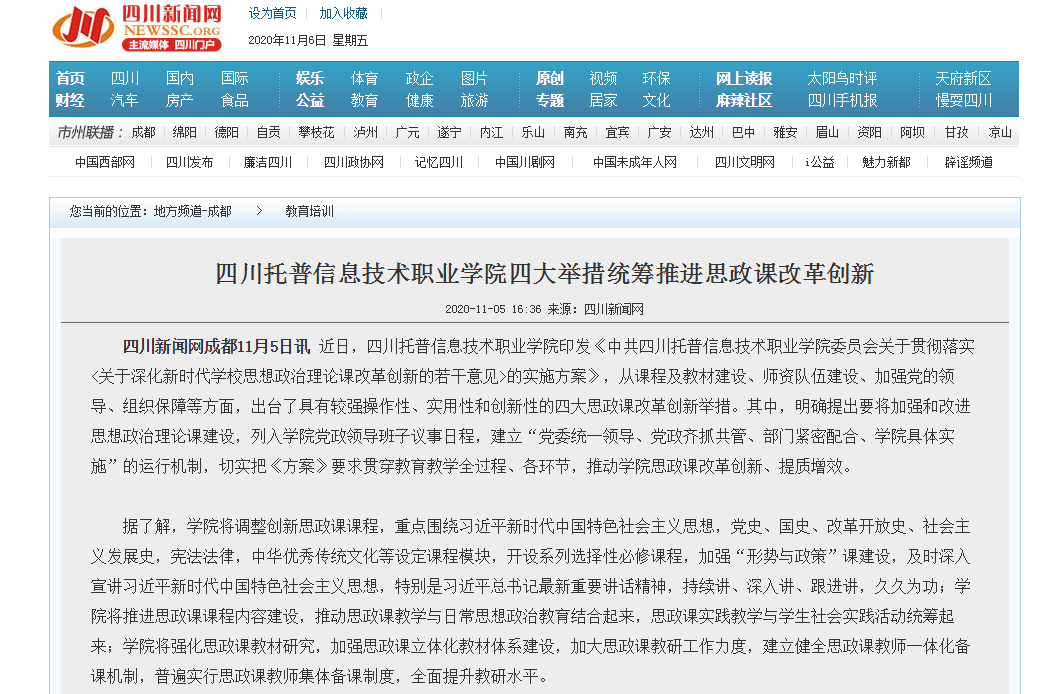Open the 凉山 city link

(999, 132)
